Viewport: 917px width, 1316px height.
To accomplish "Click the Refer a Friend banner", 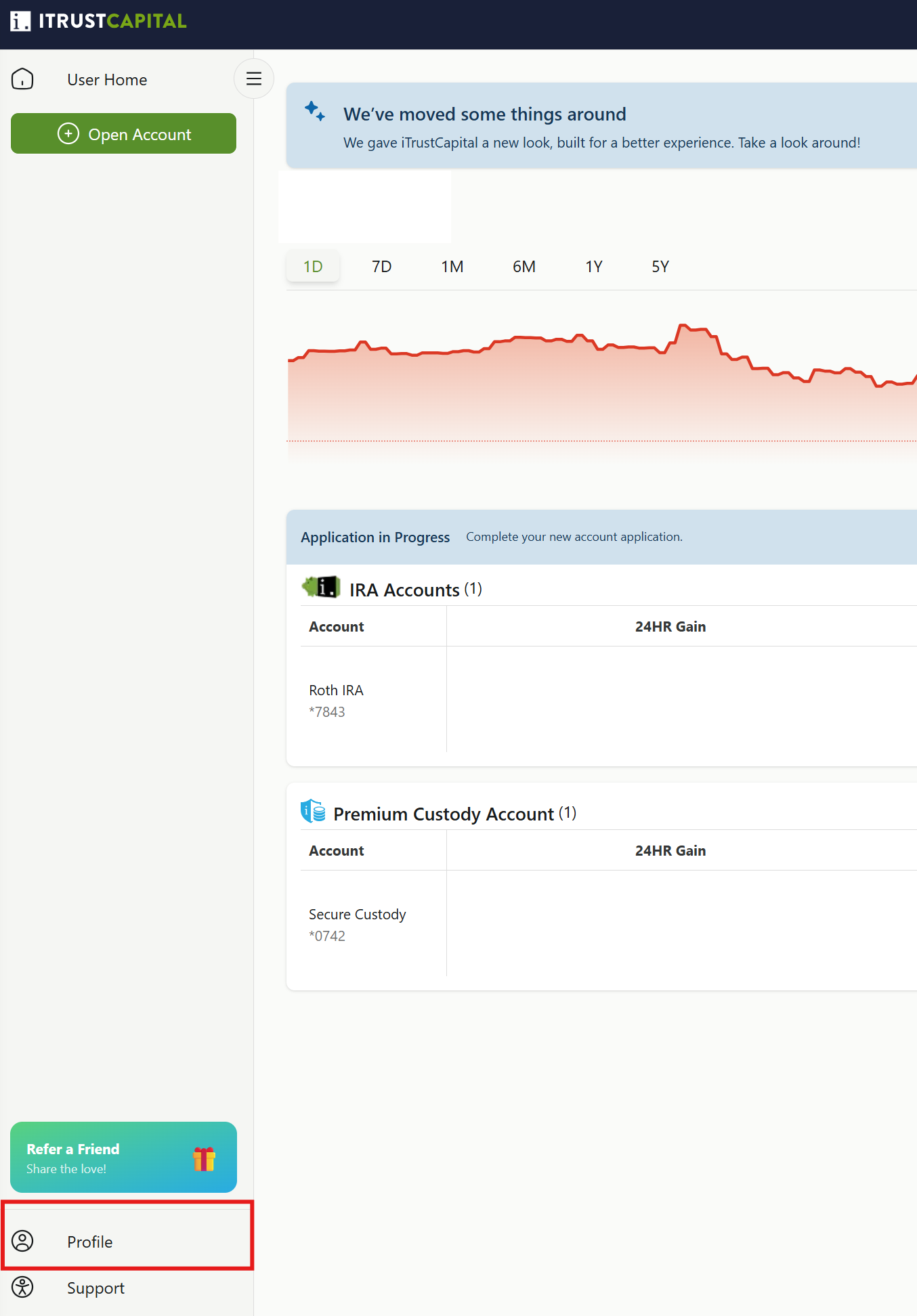I will [x=123, y=1158].
